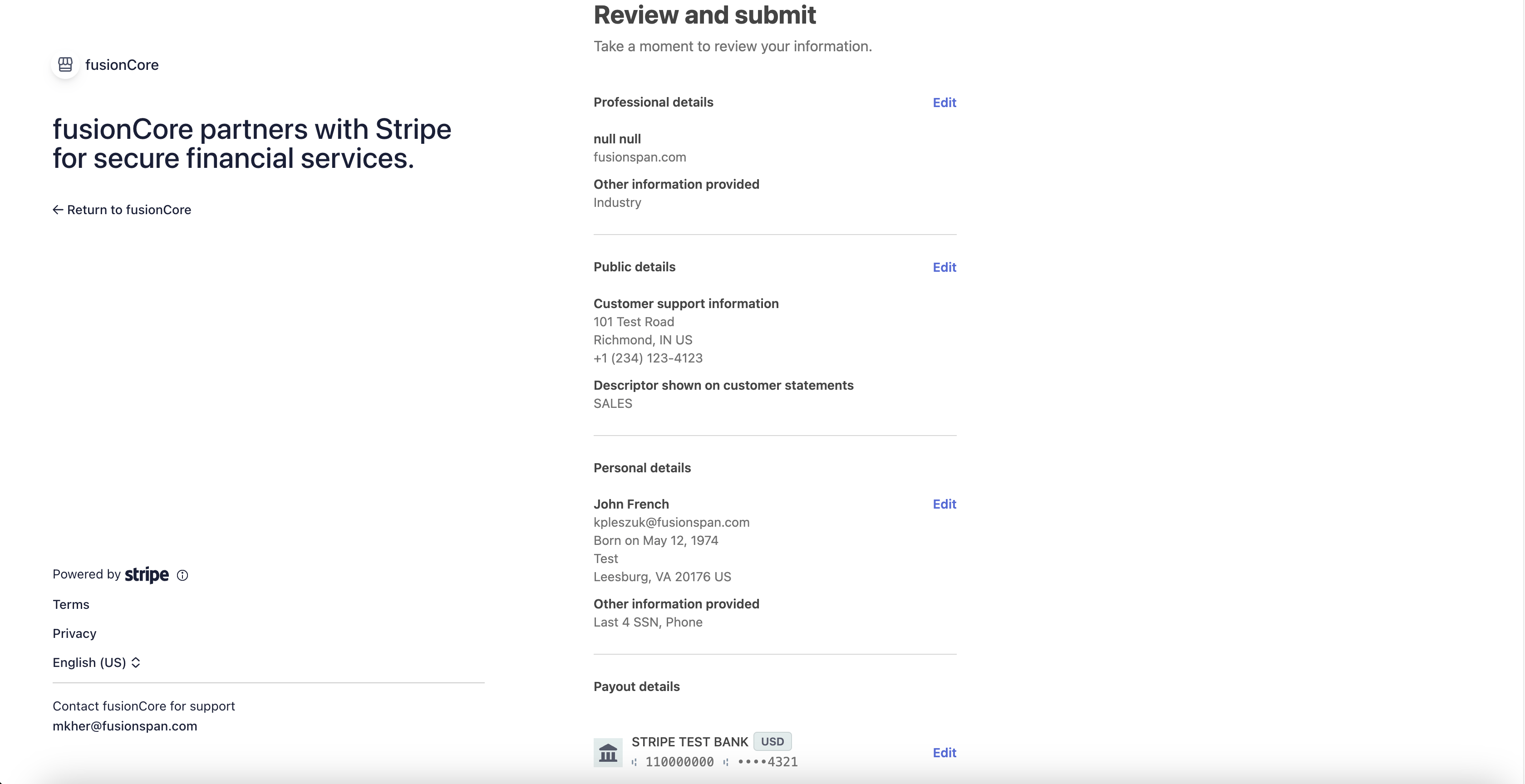Edit Public details section

coord(944,267)
